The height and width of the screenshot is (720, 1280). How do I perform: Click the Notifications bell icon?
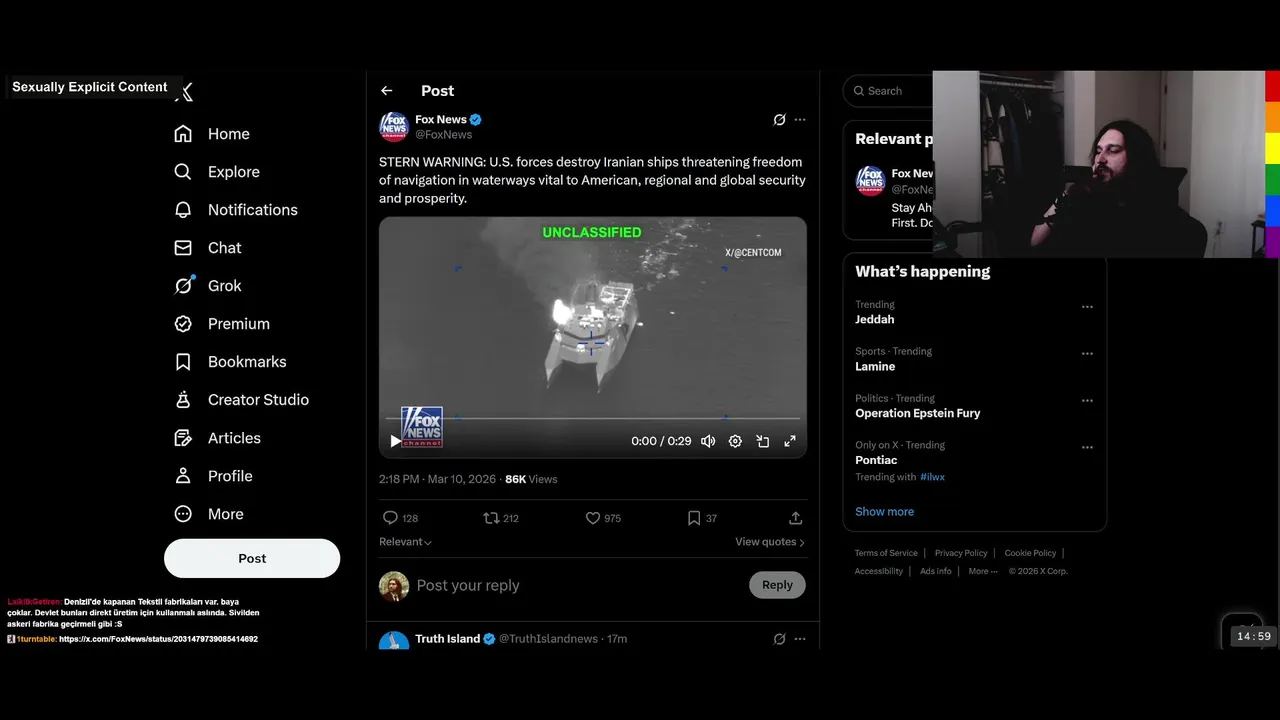tap(183, 210)
